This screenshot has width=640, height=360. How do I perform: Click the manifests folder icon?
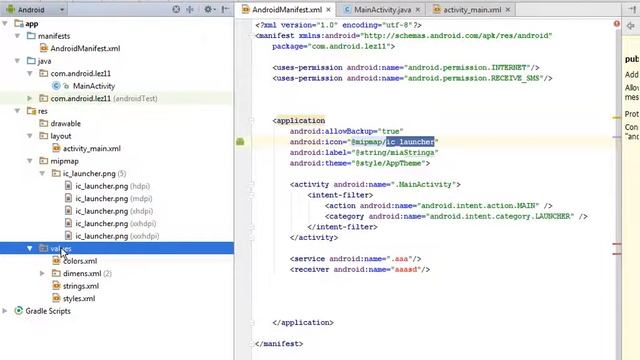click(31, 36)
